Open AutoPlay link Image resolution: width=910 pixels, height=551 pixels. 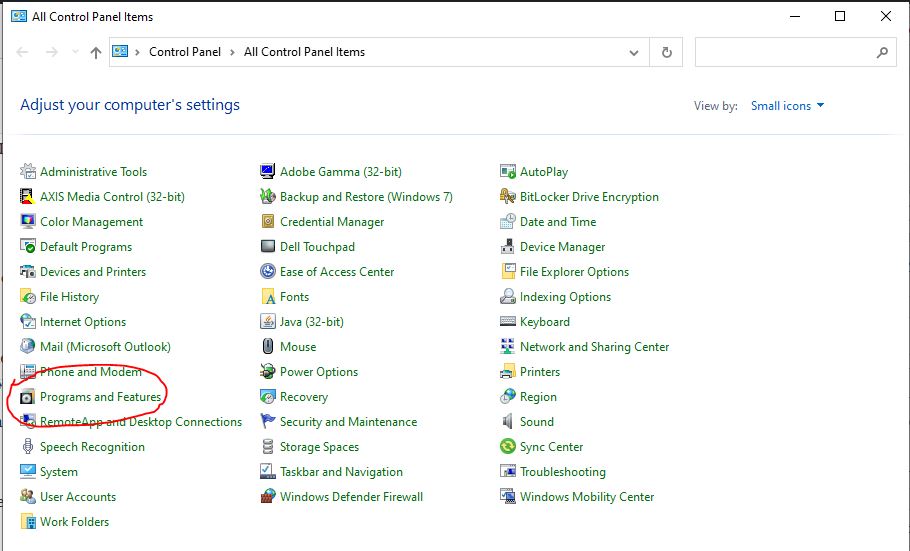pos(544,172)
